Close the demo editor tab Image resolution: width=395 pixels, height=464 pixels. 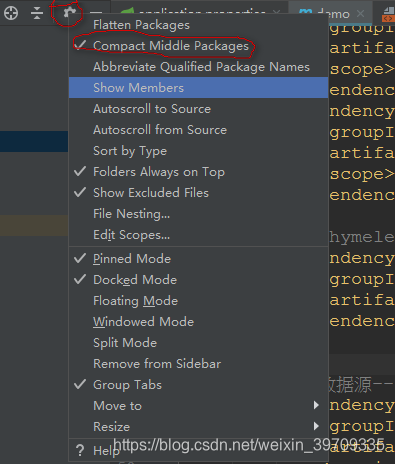click(x=360, y=14)
